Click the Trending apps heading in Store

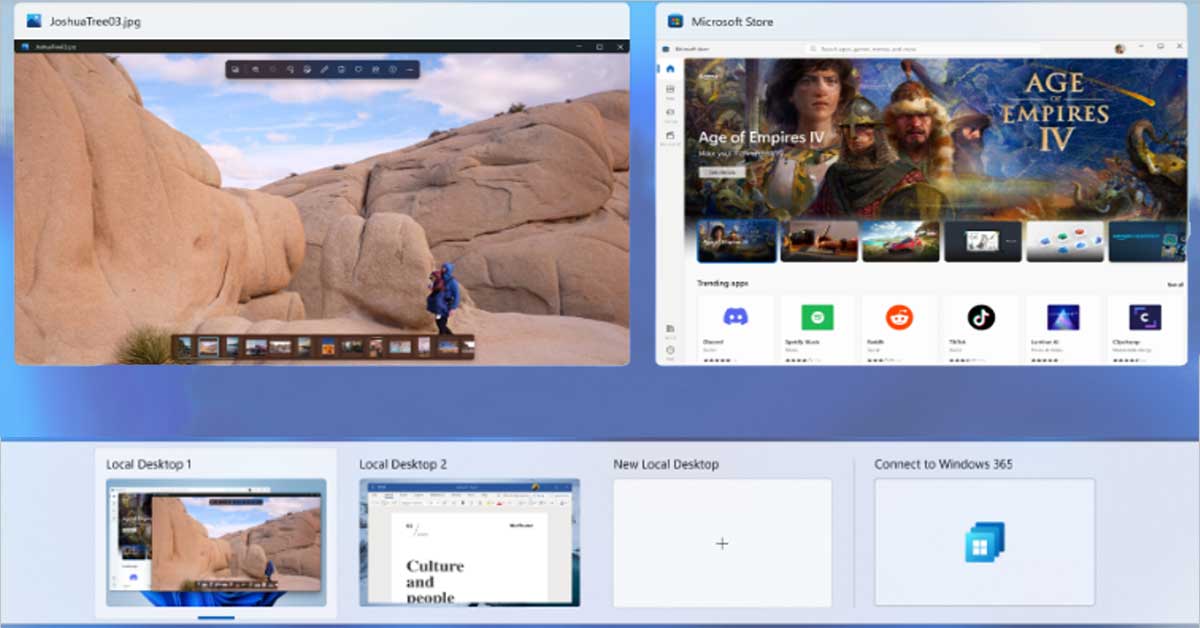click(722, 284)
